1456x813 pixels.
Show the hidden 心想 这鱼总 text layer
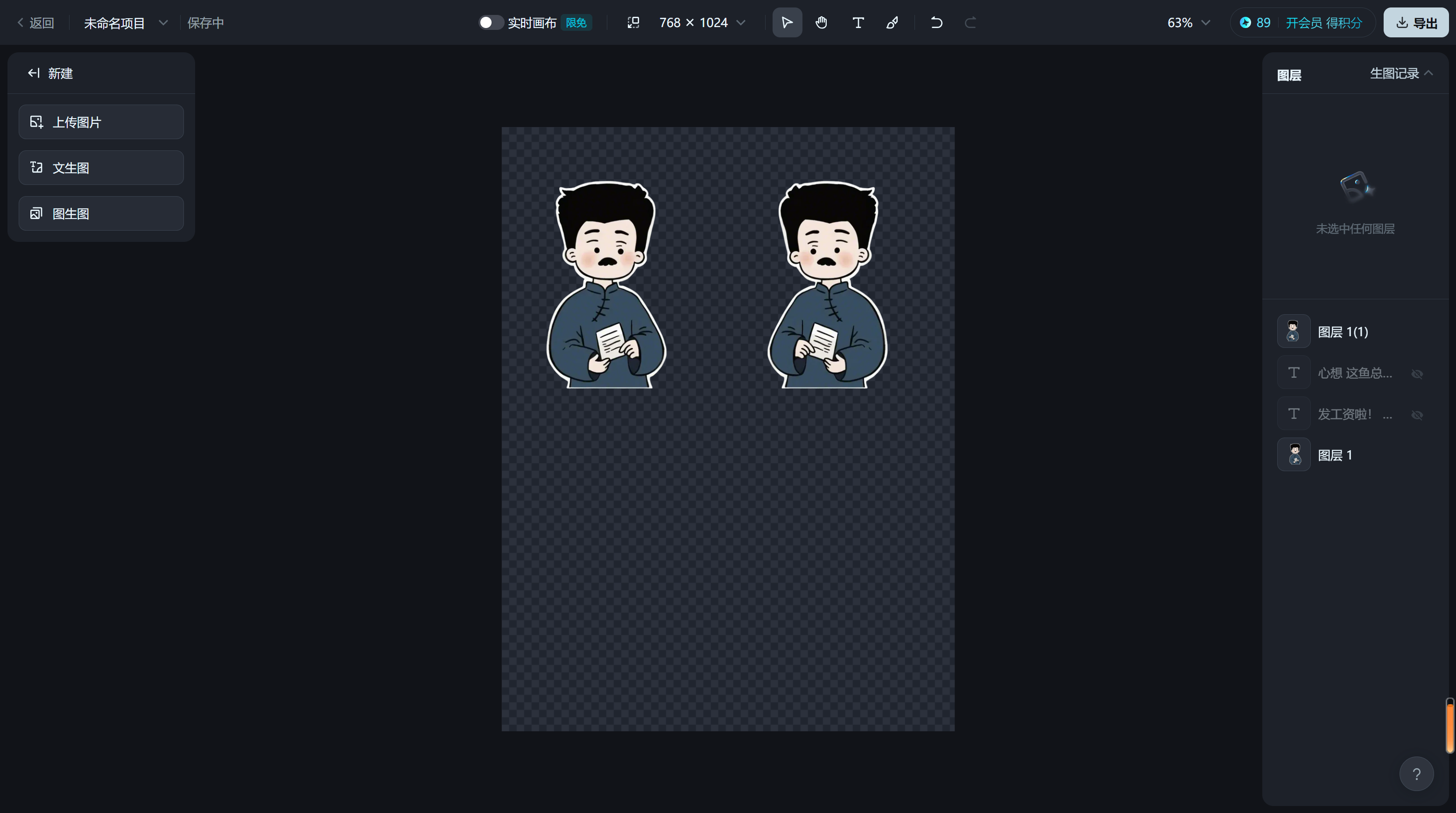point(1416,374)
